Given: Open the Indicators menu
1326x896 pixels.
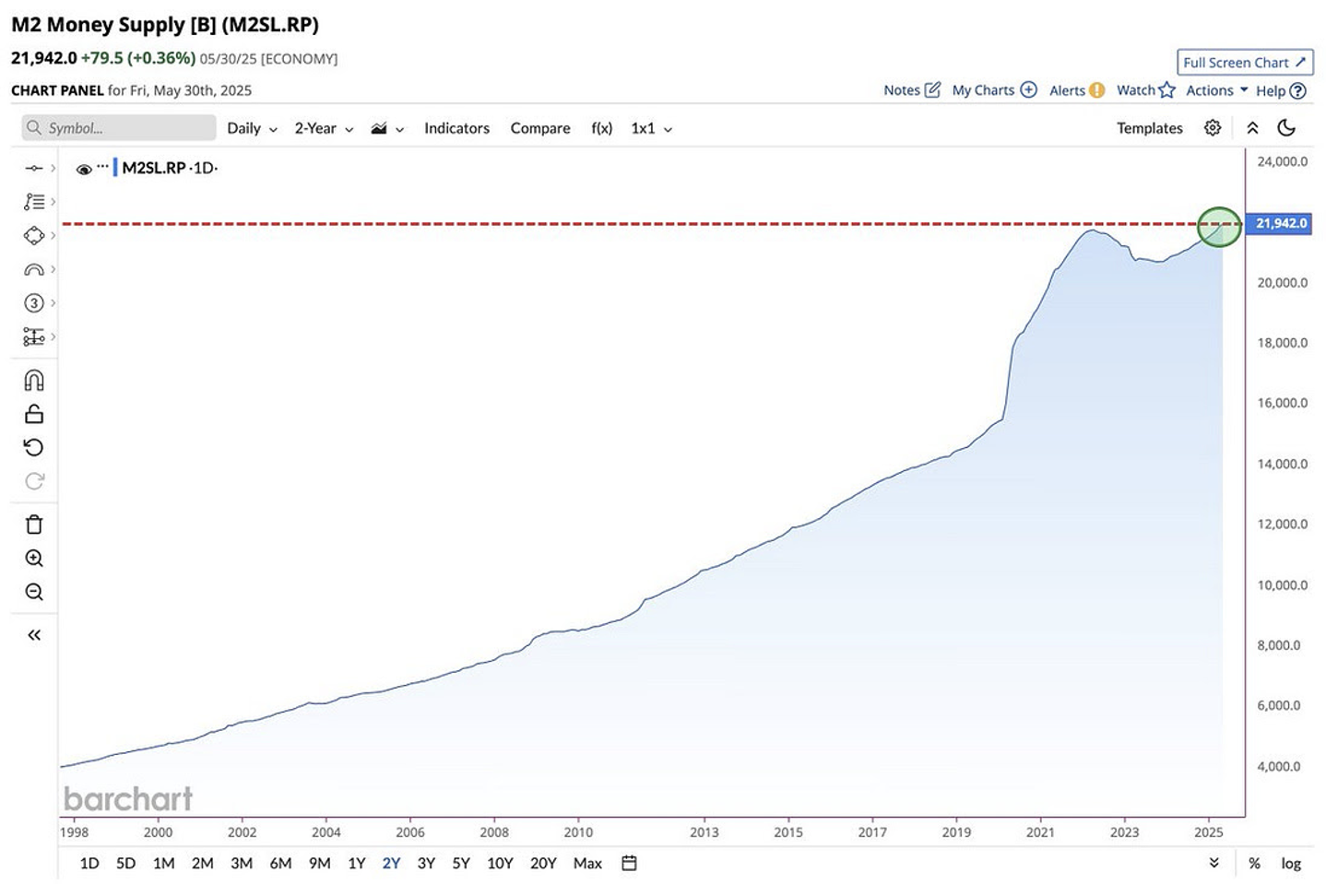Looking at the screenshot, I should [x=456, y=128].
